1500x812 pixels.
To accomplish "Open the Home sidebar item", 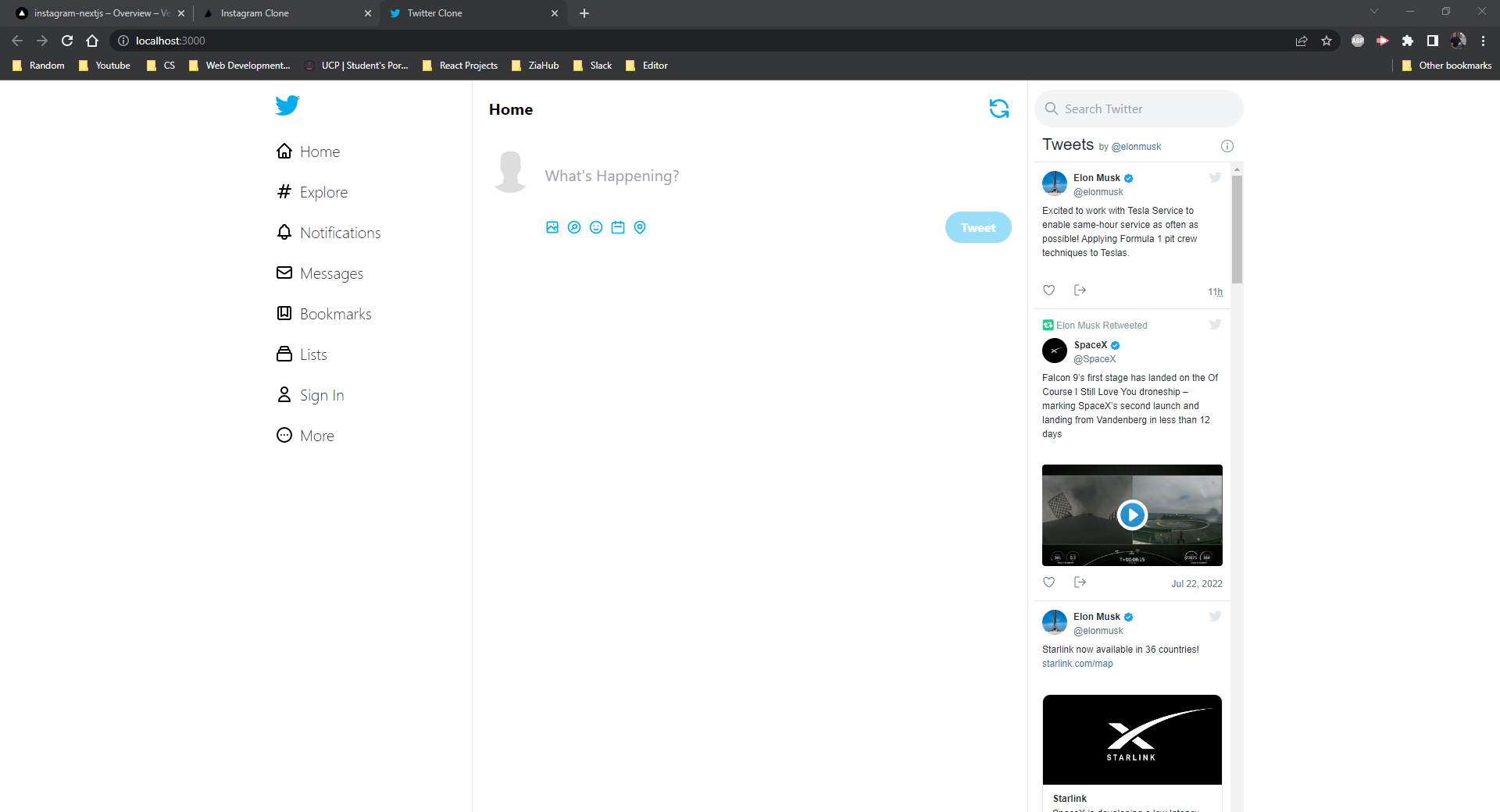I will (309, 151).
